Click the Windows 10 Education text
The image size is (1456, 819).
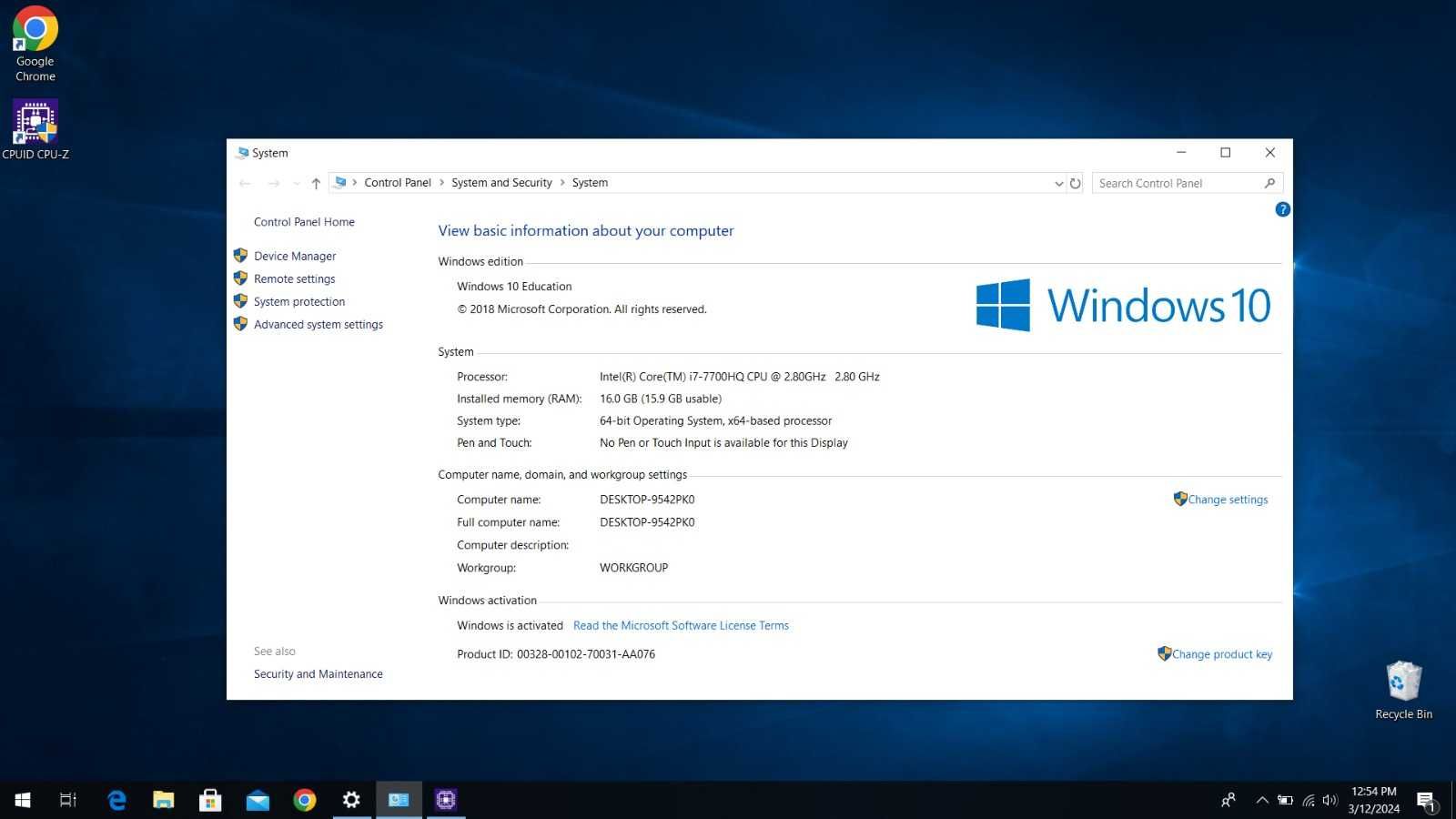coord(514,287)
